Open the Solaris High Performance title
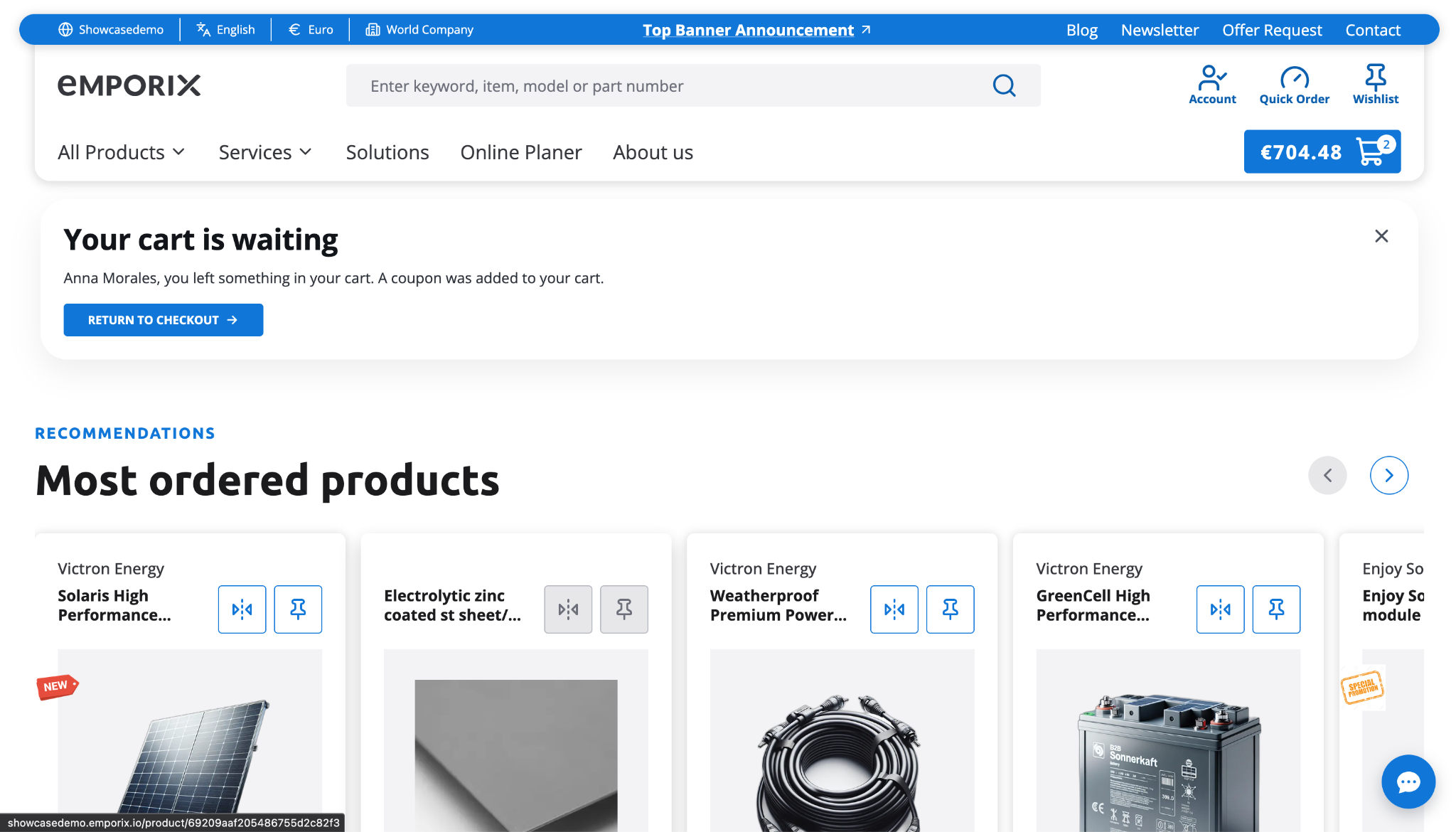The width and height of the screenshot is (1456, 832). [114, 605]
